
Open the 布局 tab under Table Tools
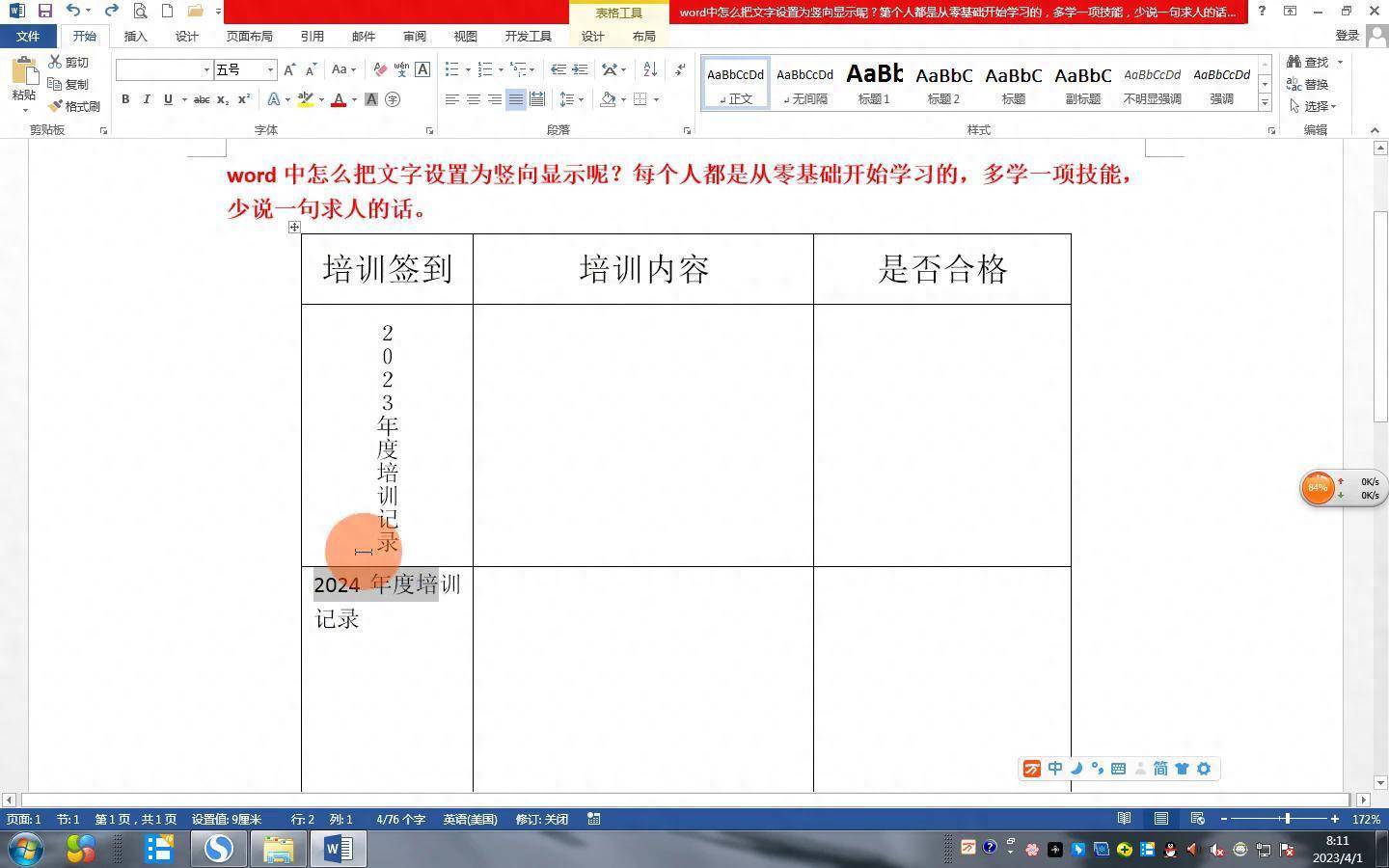coord(643,36)
